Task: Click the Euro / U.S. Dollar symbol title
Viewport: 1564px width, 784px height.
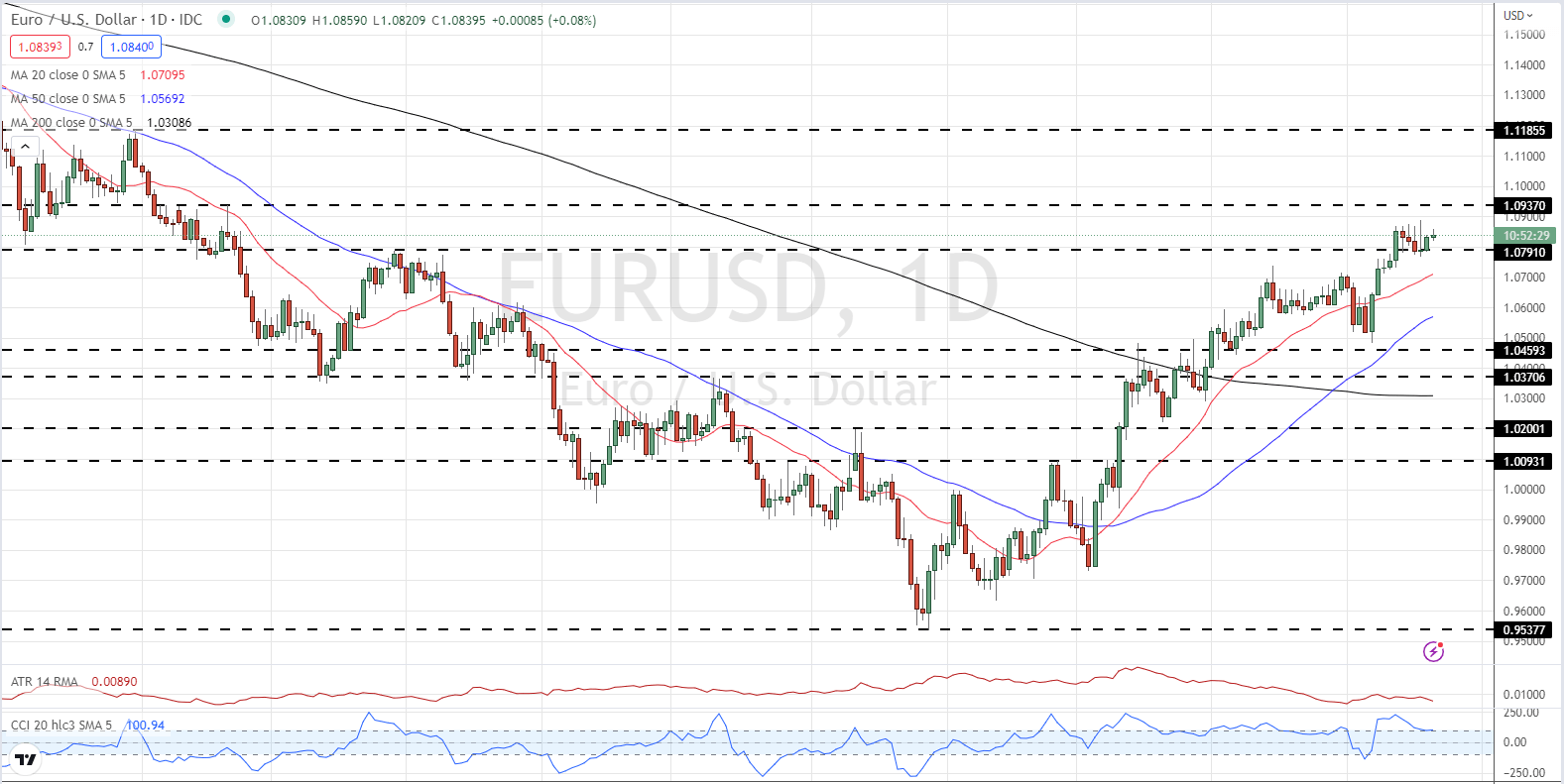Action: coord(106,20)
